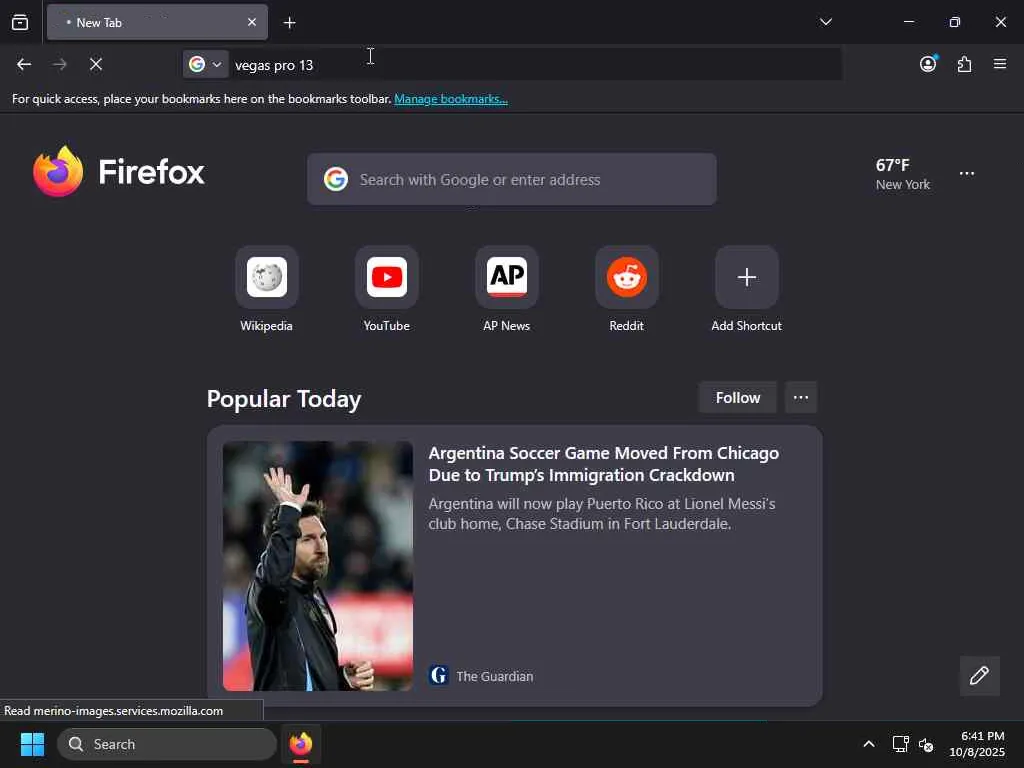Click the Firefox logo

pos(119,172)
